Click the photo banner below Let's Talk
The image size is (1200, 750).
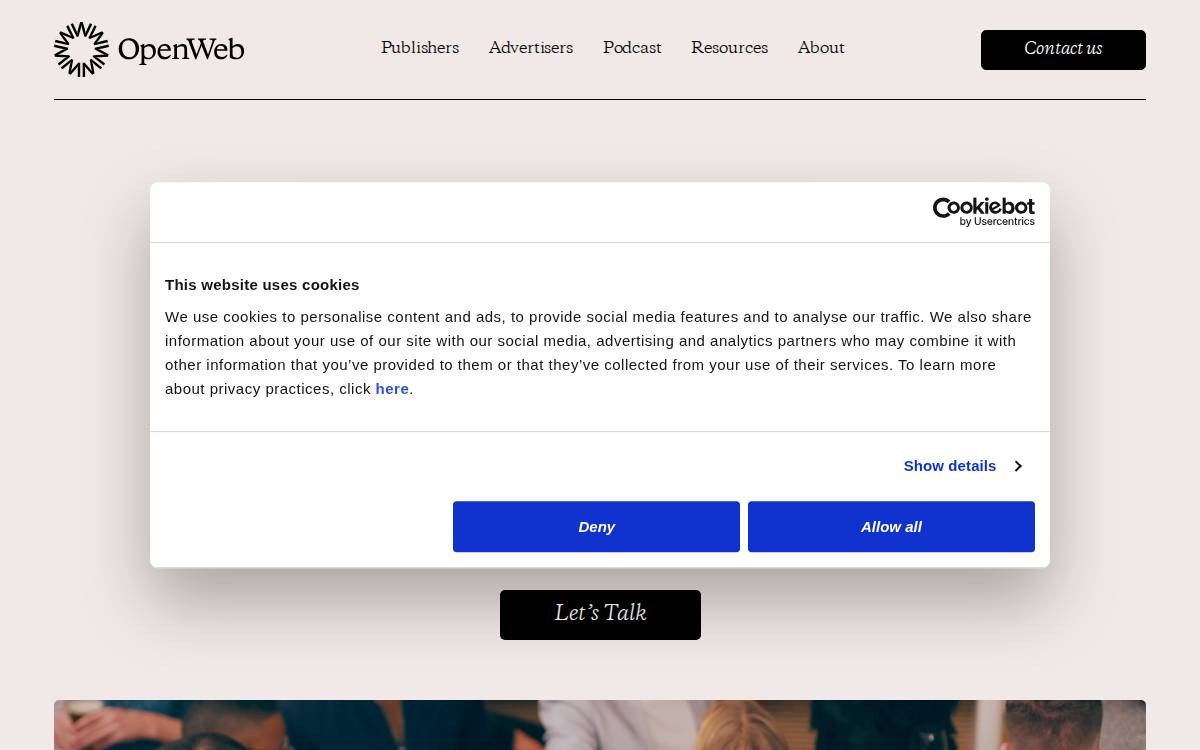click(x=600, y=725)
